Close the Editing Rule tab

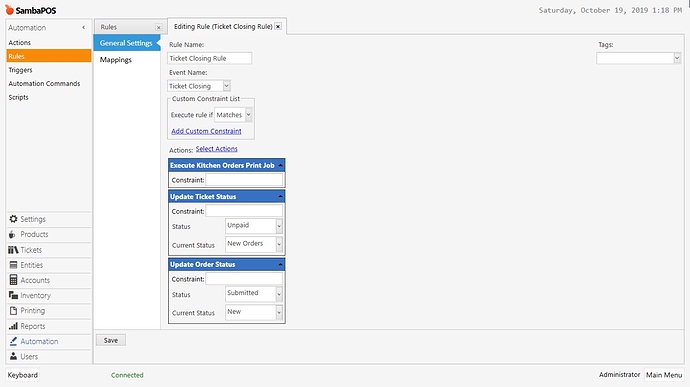tap(278, 26)
